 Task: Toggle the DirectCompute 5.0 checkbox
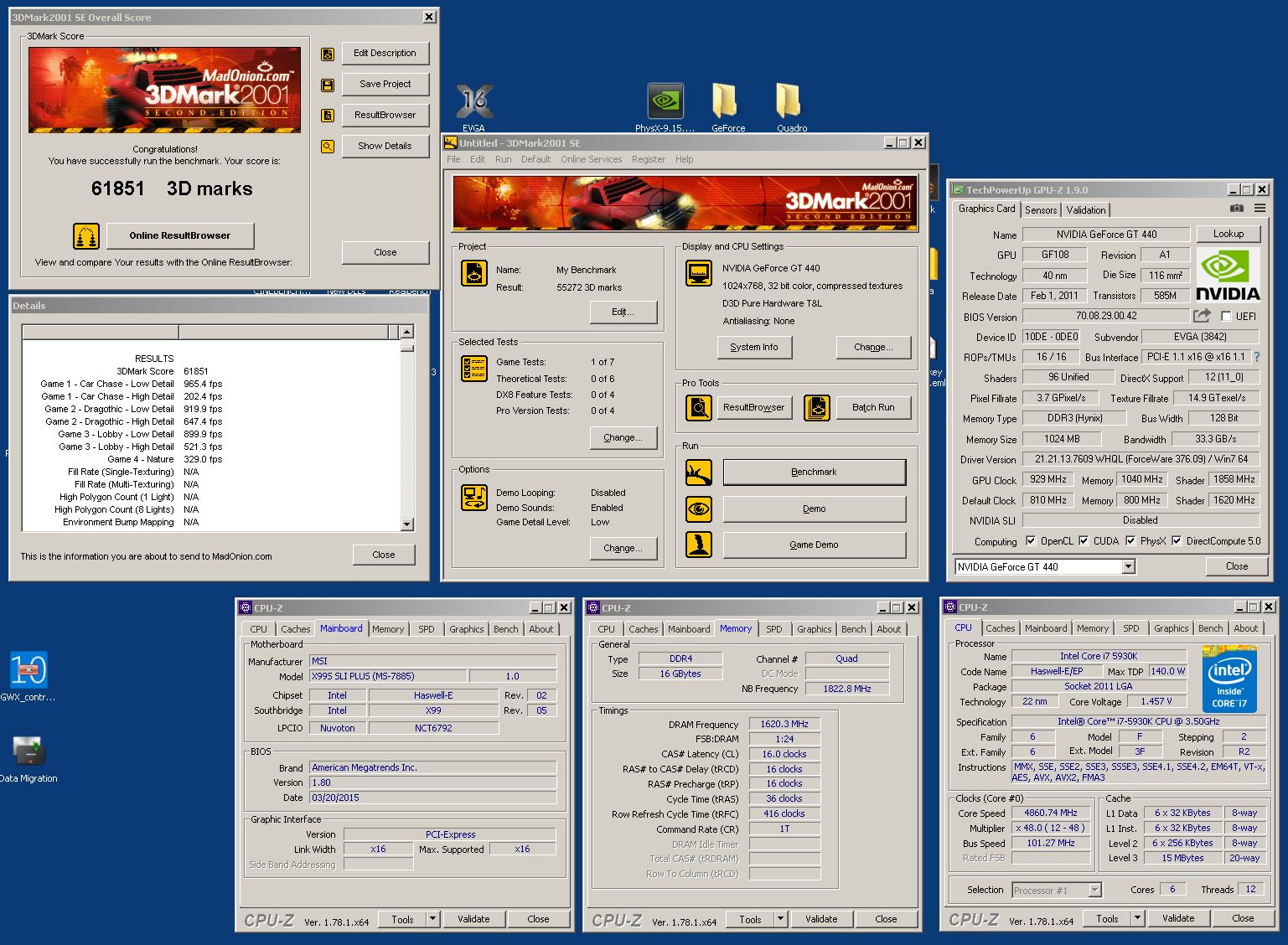(x=1177, y=541)
